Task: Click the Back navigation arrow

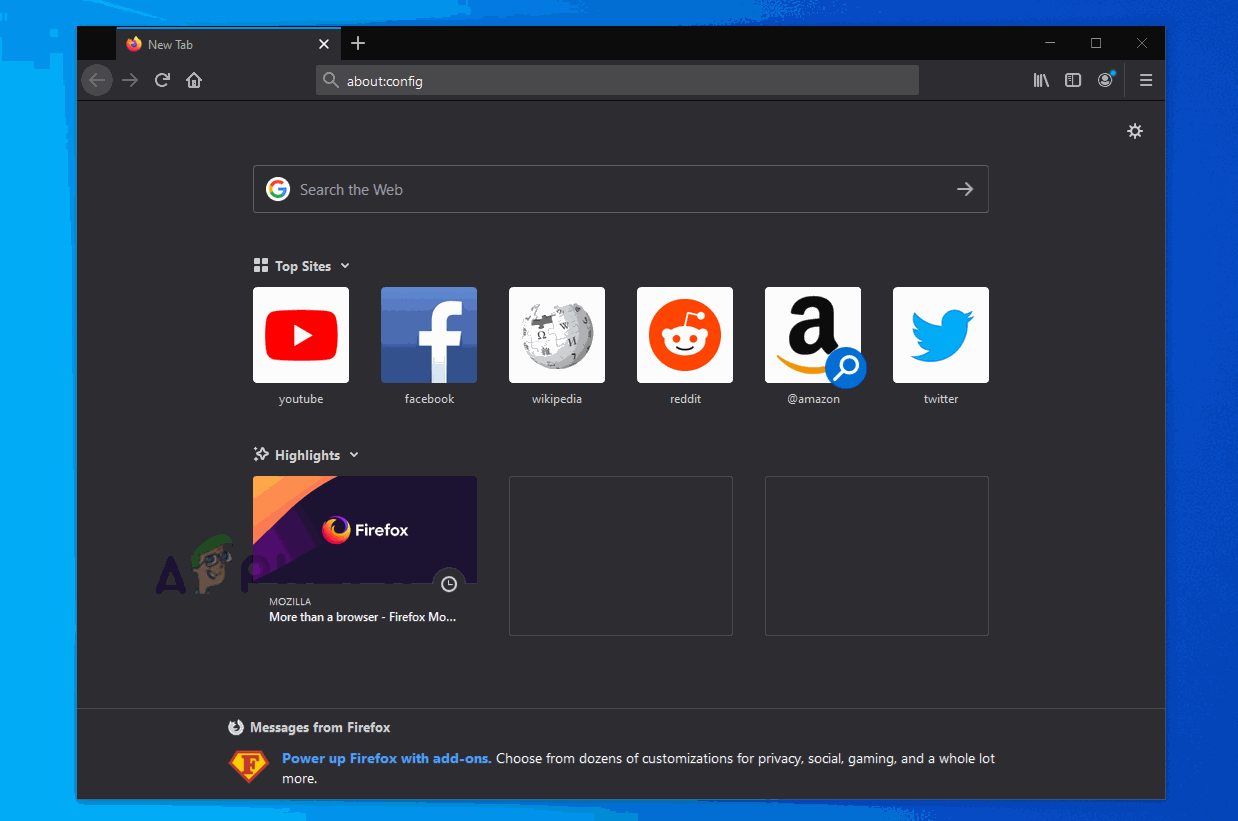Action: pos(97,80)
